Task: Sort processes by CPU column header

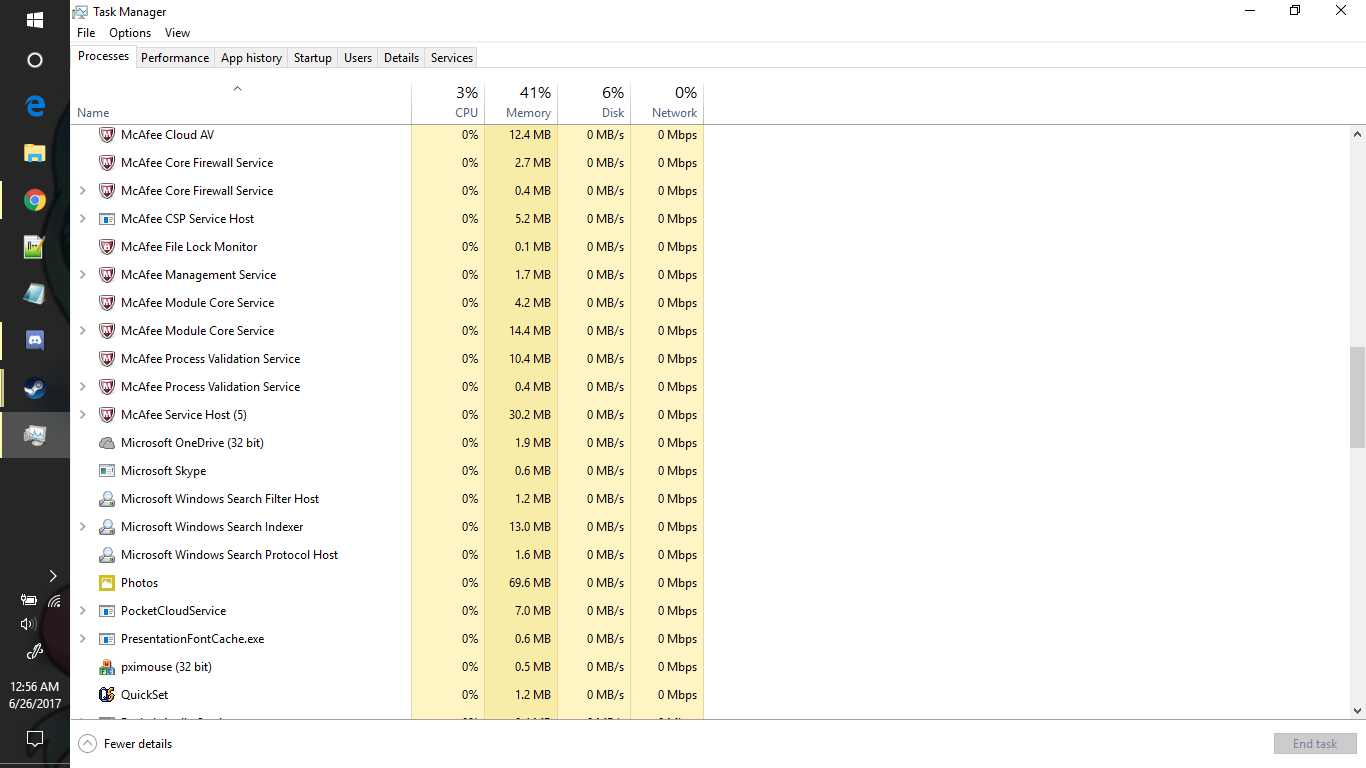Action: point(448,103)
